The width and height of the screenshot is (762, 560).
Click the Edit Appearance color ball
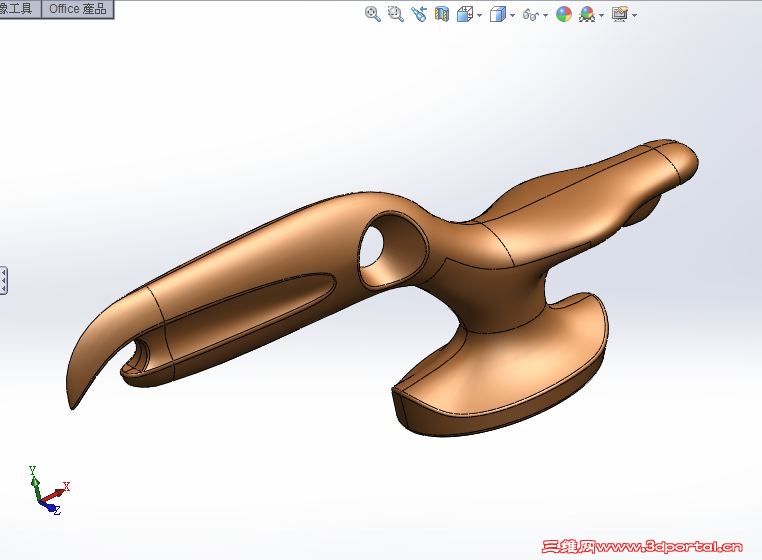564,14
